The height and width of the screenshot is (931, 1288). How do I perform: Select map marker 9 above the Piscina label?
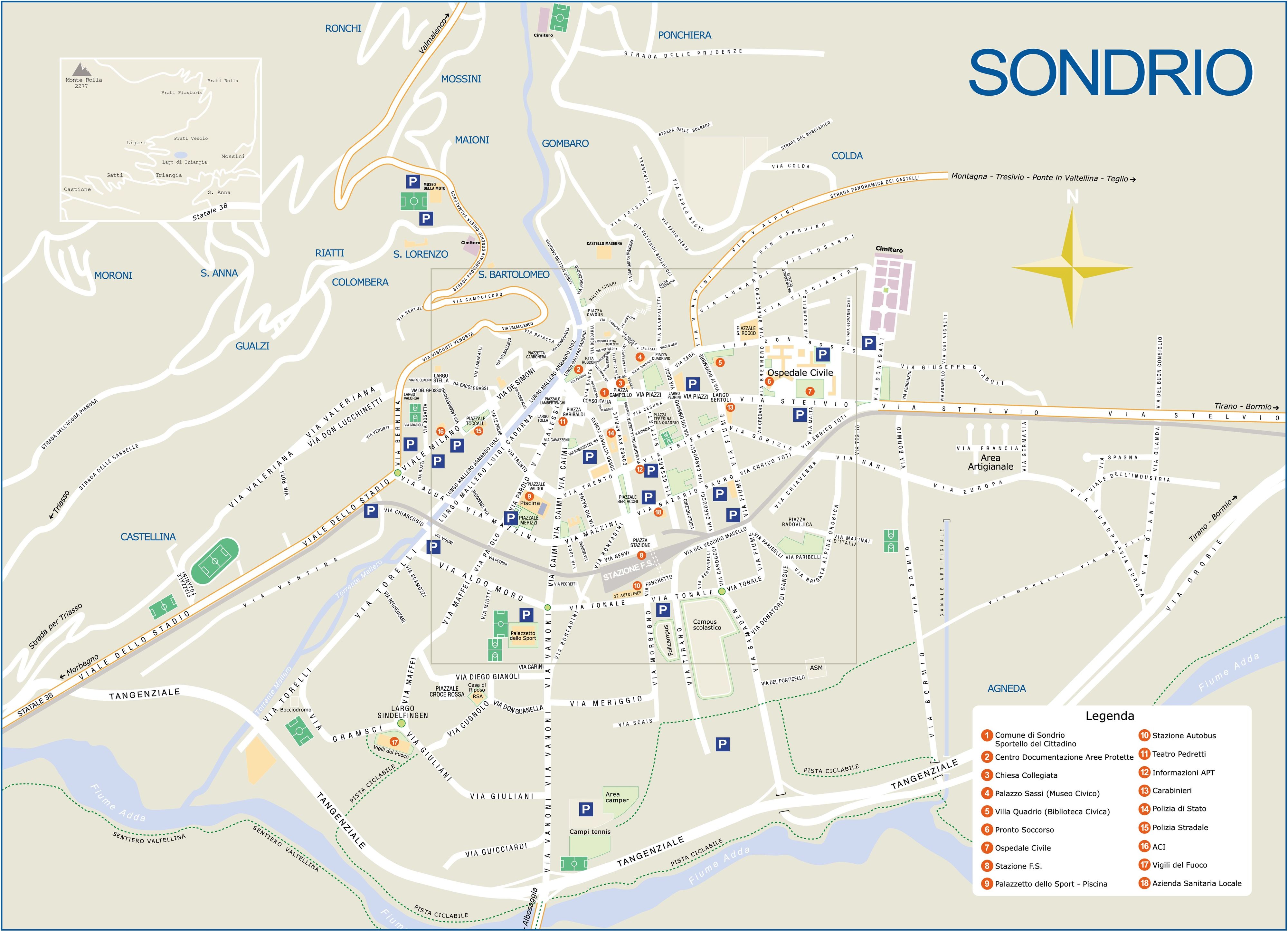pos(529,496)
